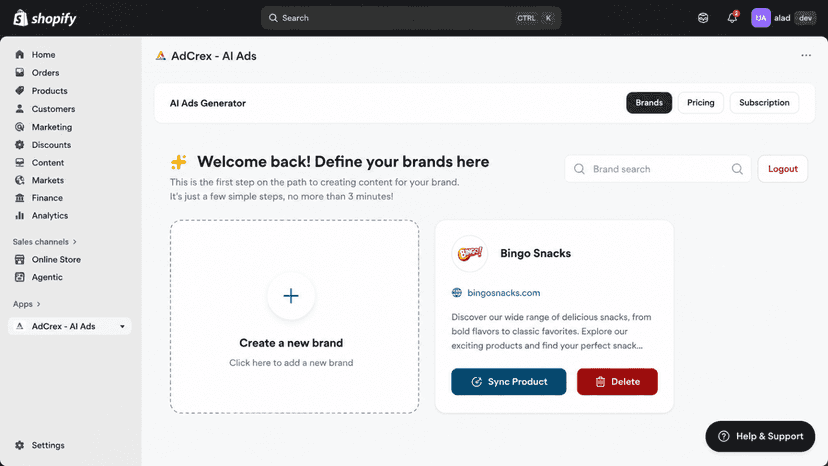Click the Sync Product button
Screen dimensions: 828x466
[x=509, y=381]
